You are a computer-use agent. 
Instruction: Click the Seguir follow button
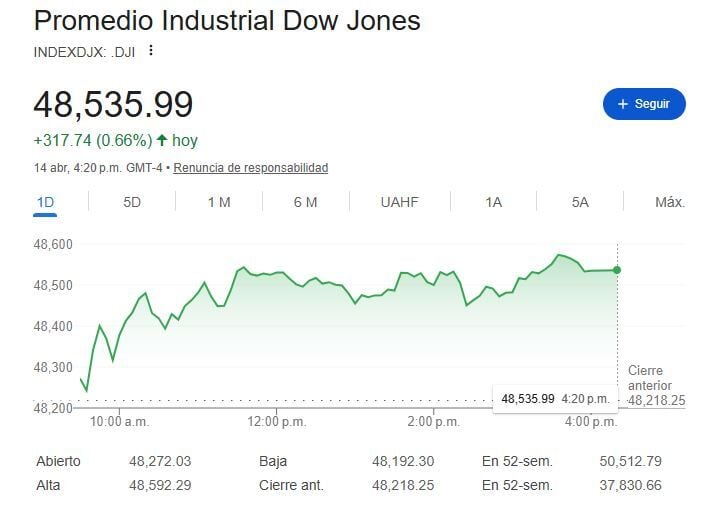(644, 104)
